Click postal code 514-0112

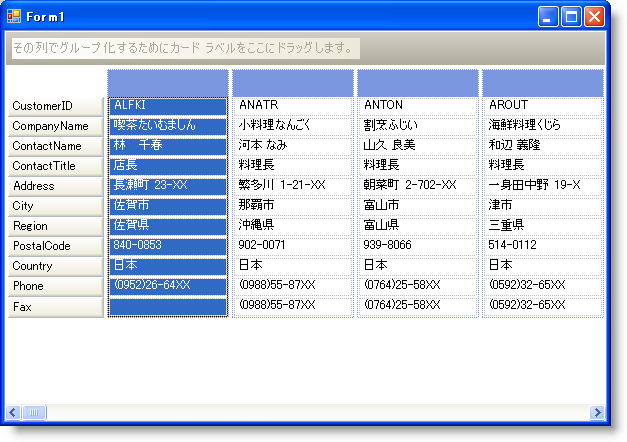(x=543, y=246)
